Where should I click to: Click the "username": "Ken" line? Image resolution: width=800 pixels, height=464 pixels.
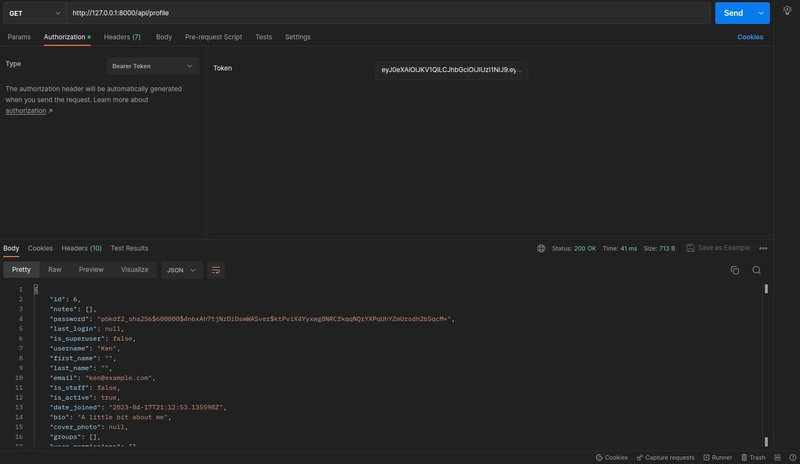(x=85, y=349)
